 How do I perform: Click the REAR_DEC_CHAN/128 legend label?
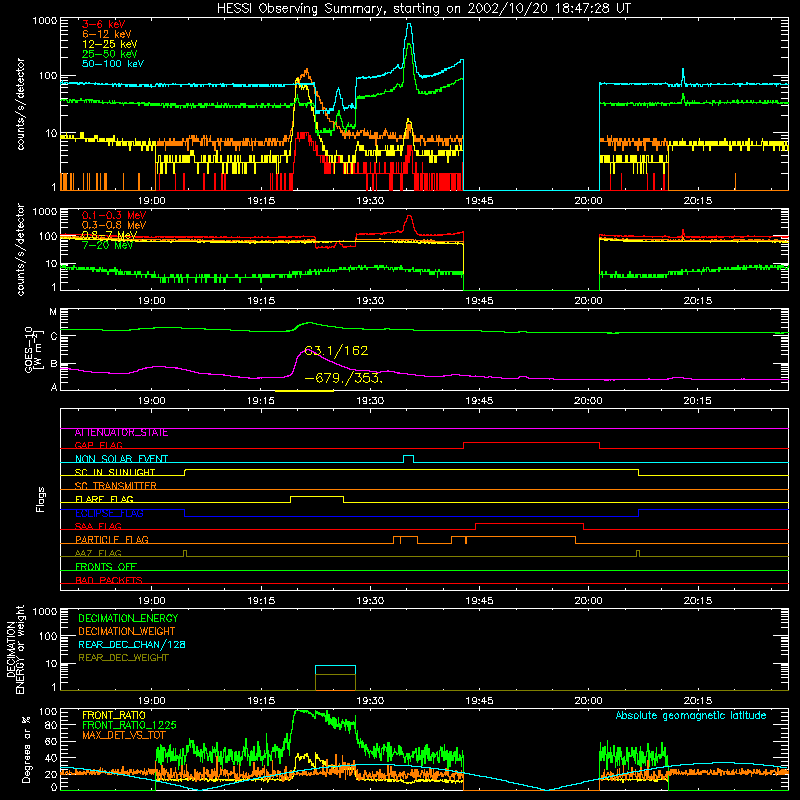click(x=132, y=644)
